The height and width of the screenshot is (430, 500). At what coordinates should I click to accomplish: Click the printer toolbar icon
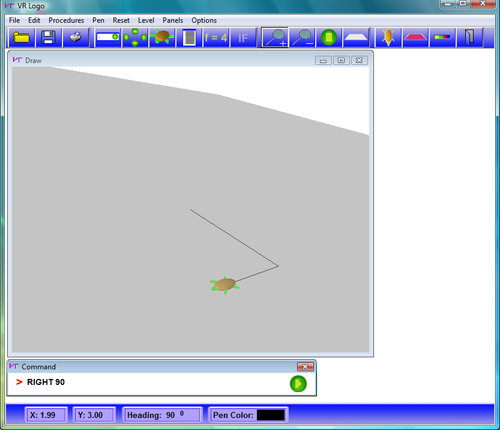pos(76,37)
